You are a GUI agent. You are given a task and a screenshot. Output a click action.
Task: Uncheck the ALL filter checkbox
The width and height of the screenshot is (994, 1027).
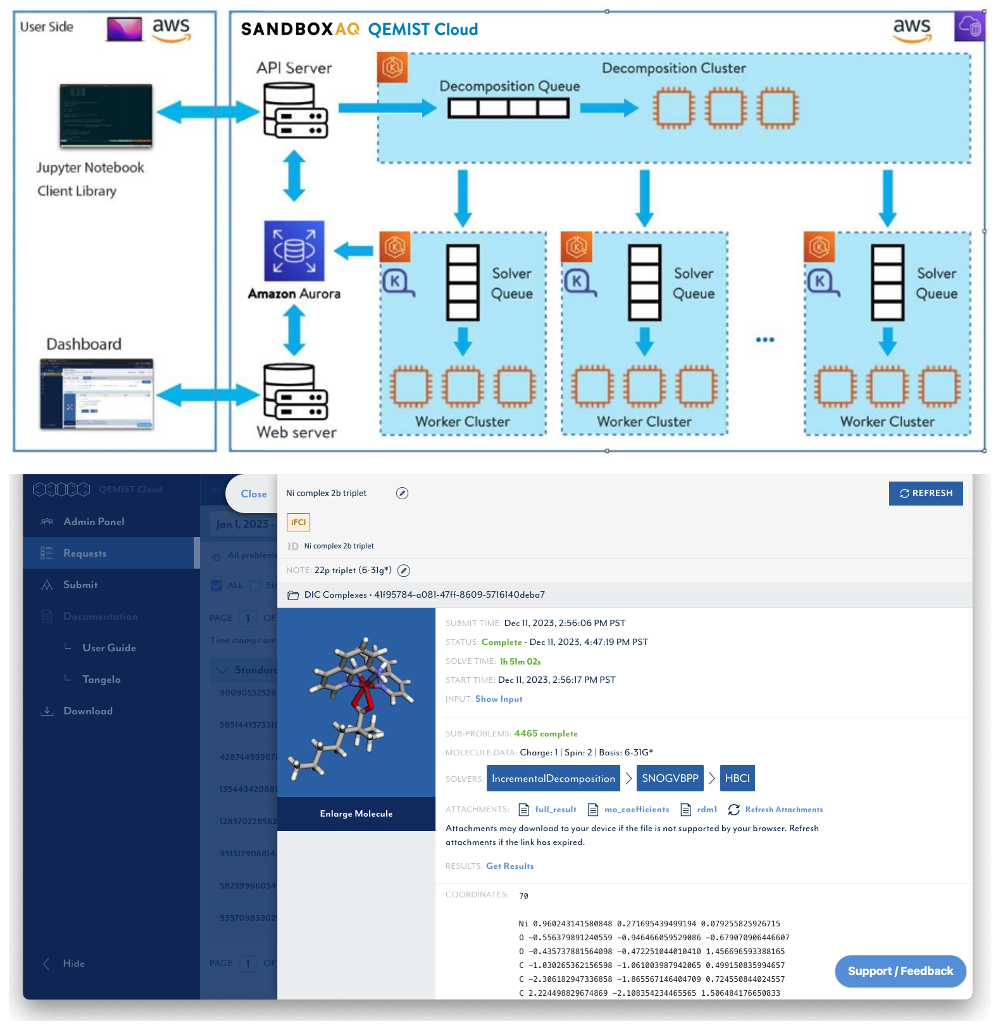216,585
